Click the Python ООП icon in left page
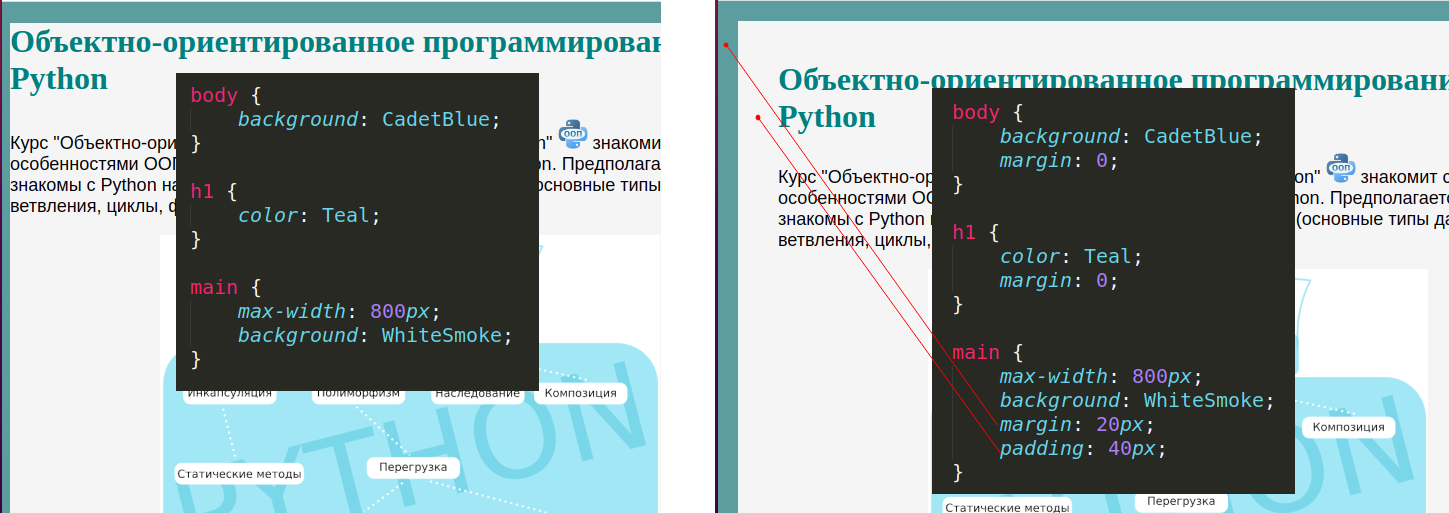 point(573,134)
